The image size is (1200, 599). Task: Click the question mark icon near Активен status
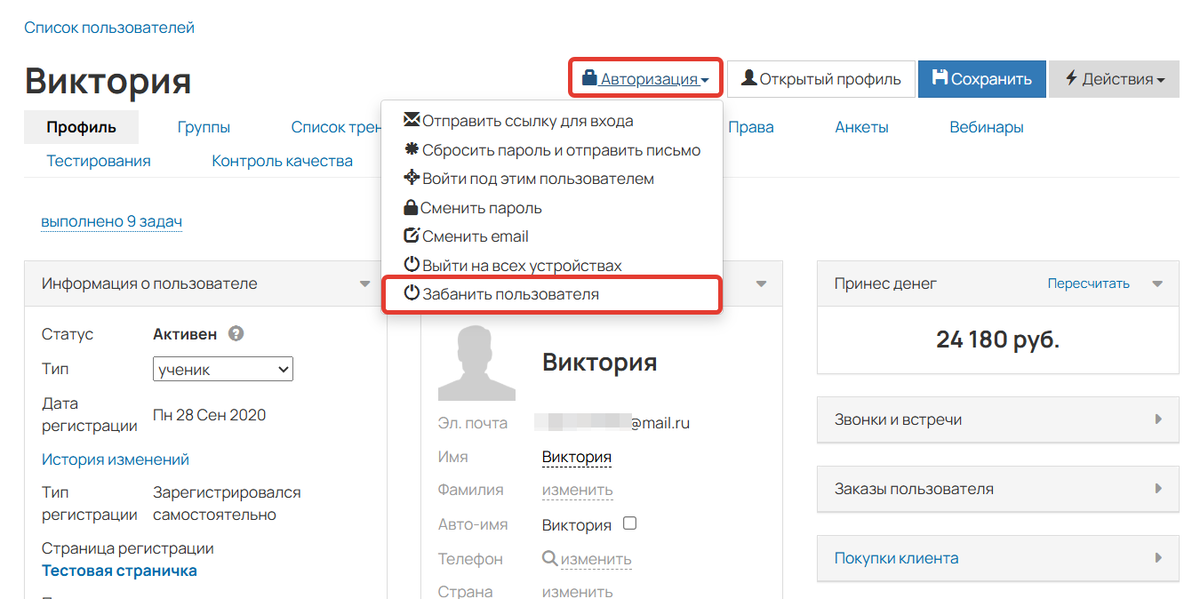point(234,333)
